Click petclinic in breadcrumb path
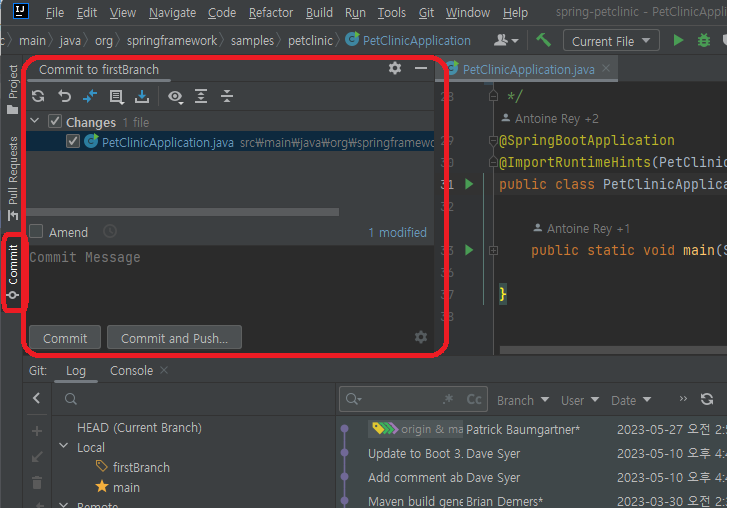This screenshot has height=508, width=730. [310, 41]
